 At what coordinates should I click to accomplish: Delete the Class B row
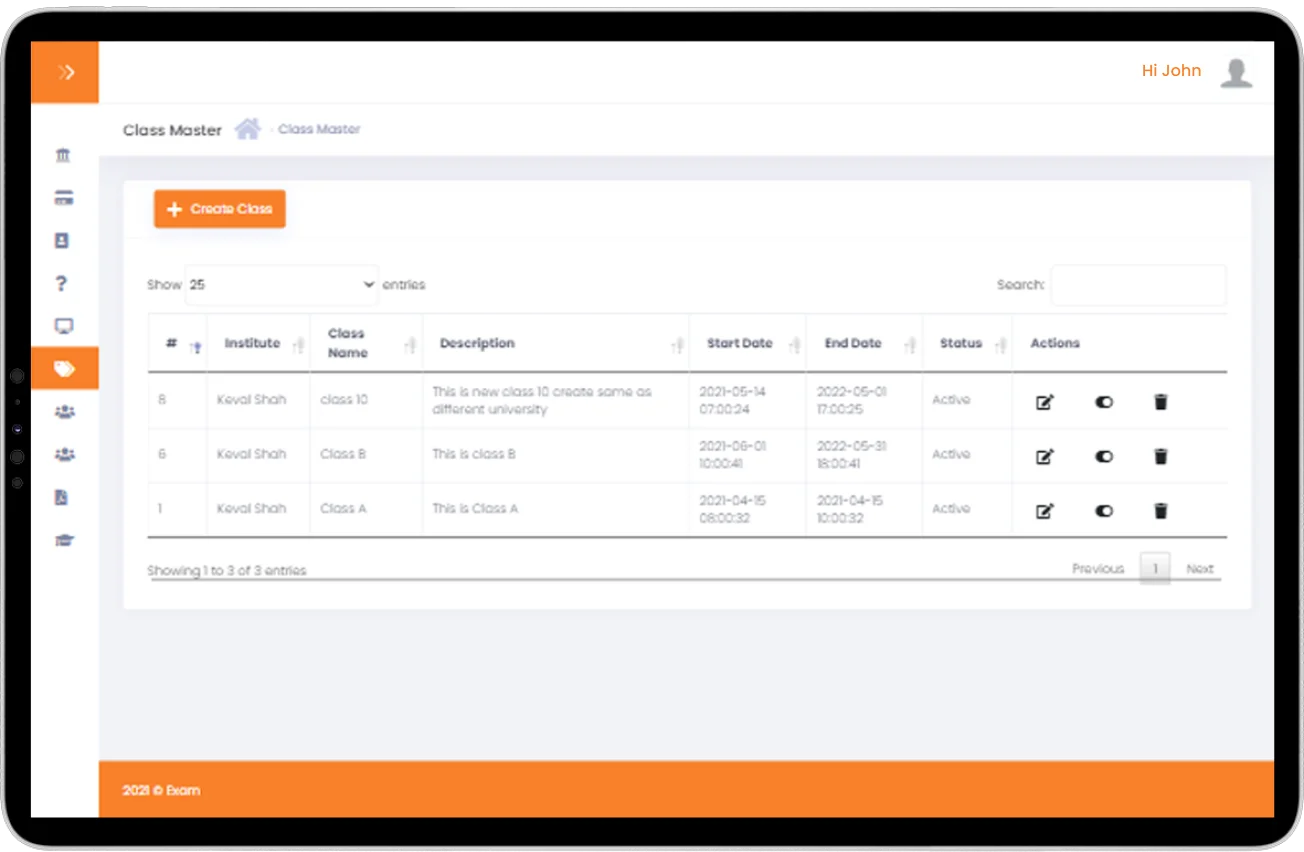[x=1160, y=456]
